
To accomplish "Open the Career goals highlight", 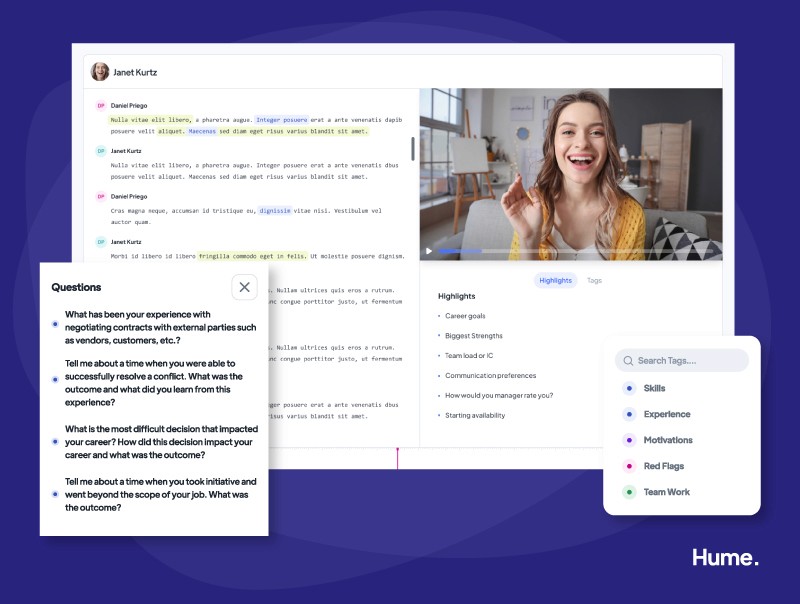I will pos(465,316).
